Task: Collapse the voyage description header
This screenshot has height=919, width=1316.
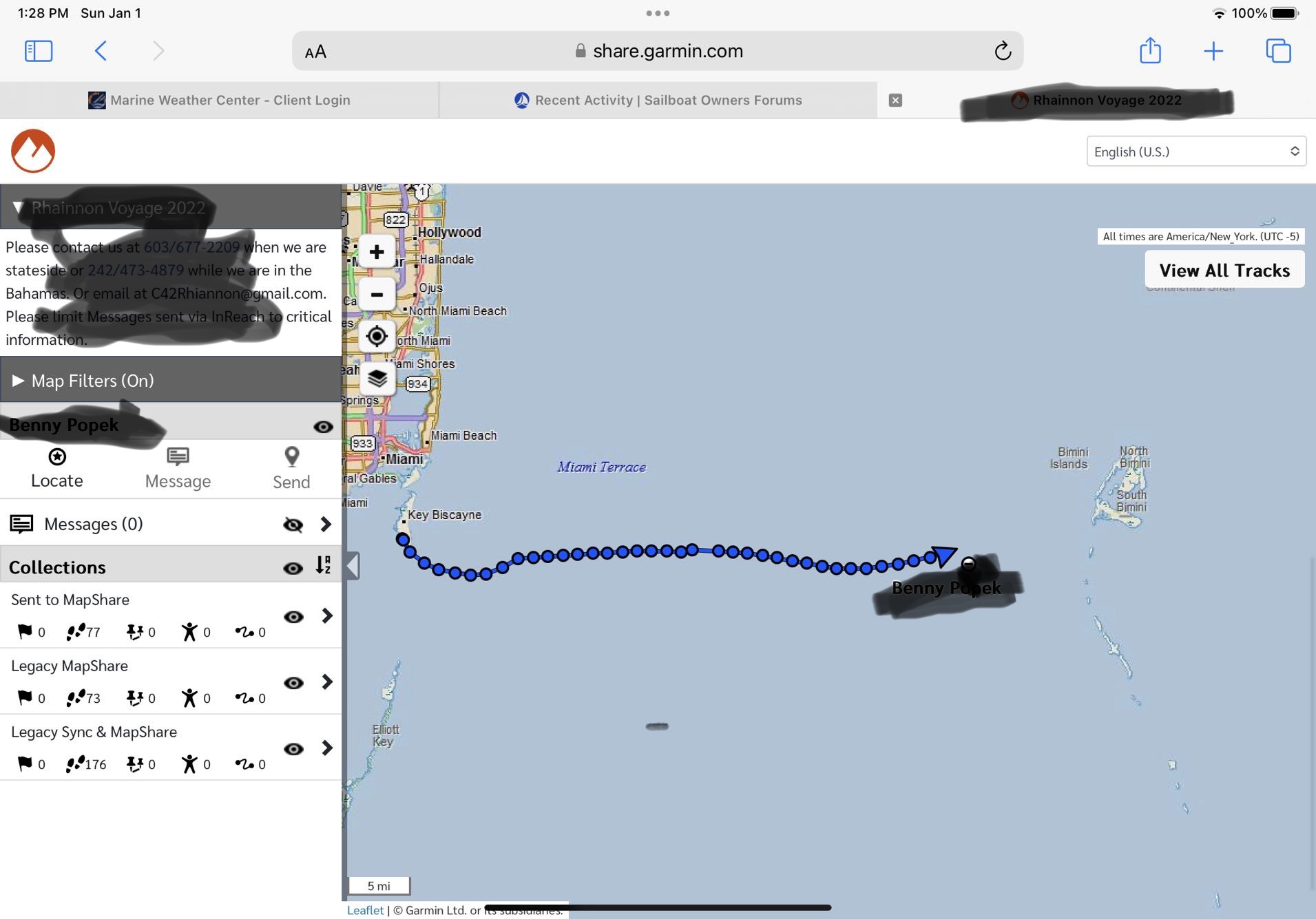Action: 171,207
